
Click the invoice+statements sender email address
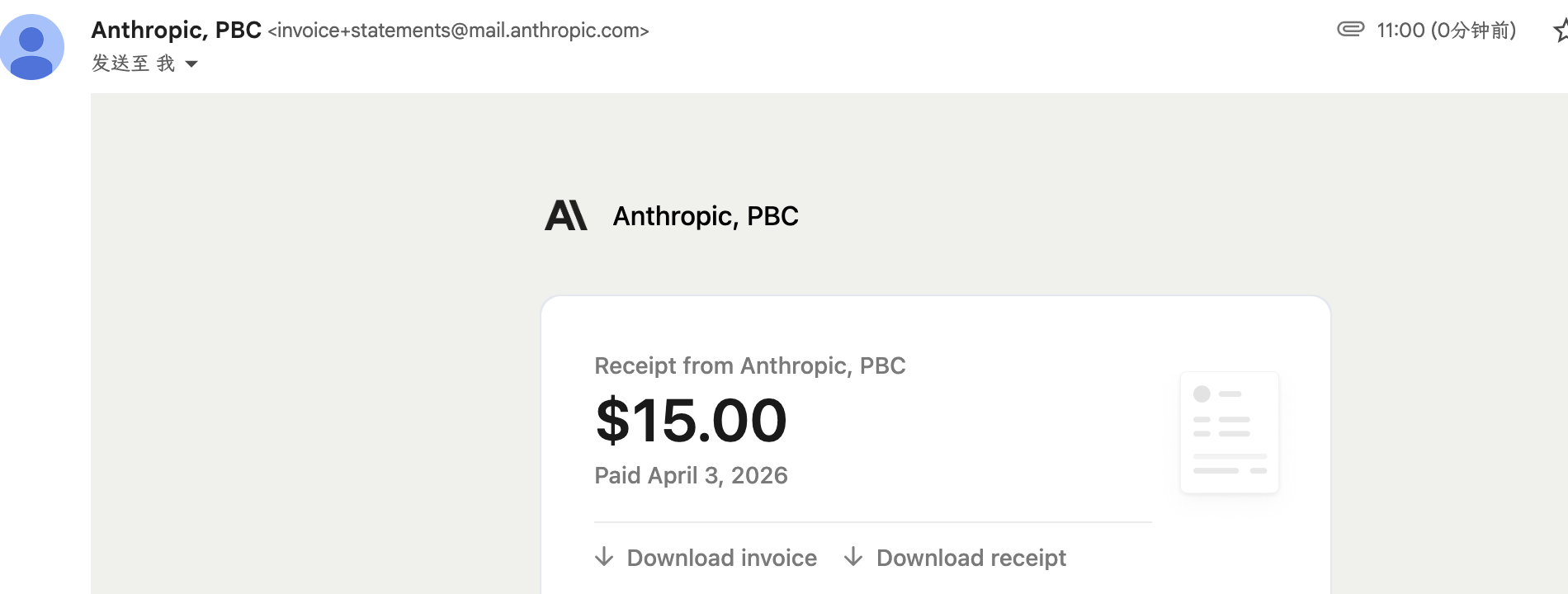(459, 31)
